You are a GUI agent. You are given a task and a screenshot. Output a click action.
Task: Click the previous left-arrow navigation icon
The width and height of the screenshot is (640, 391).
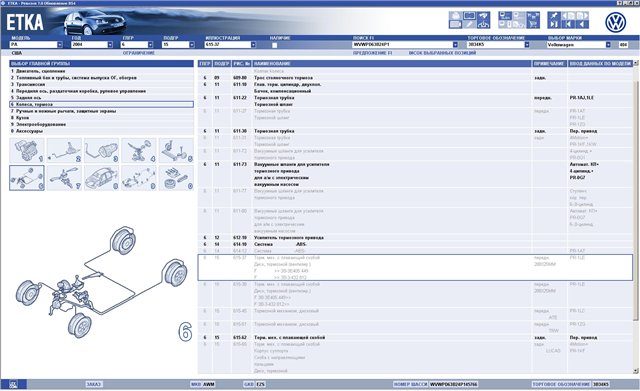[582, 24]
